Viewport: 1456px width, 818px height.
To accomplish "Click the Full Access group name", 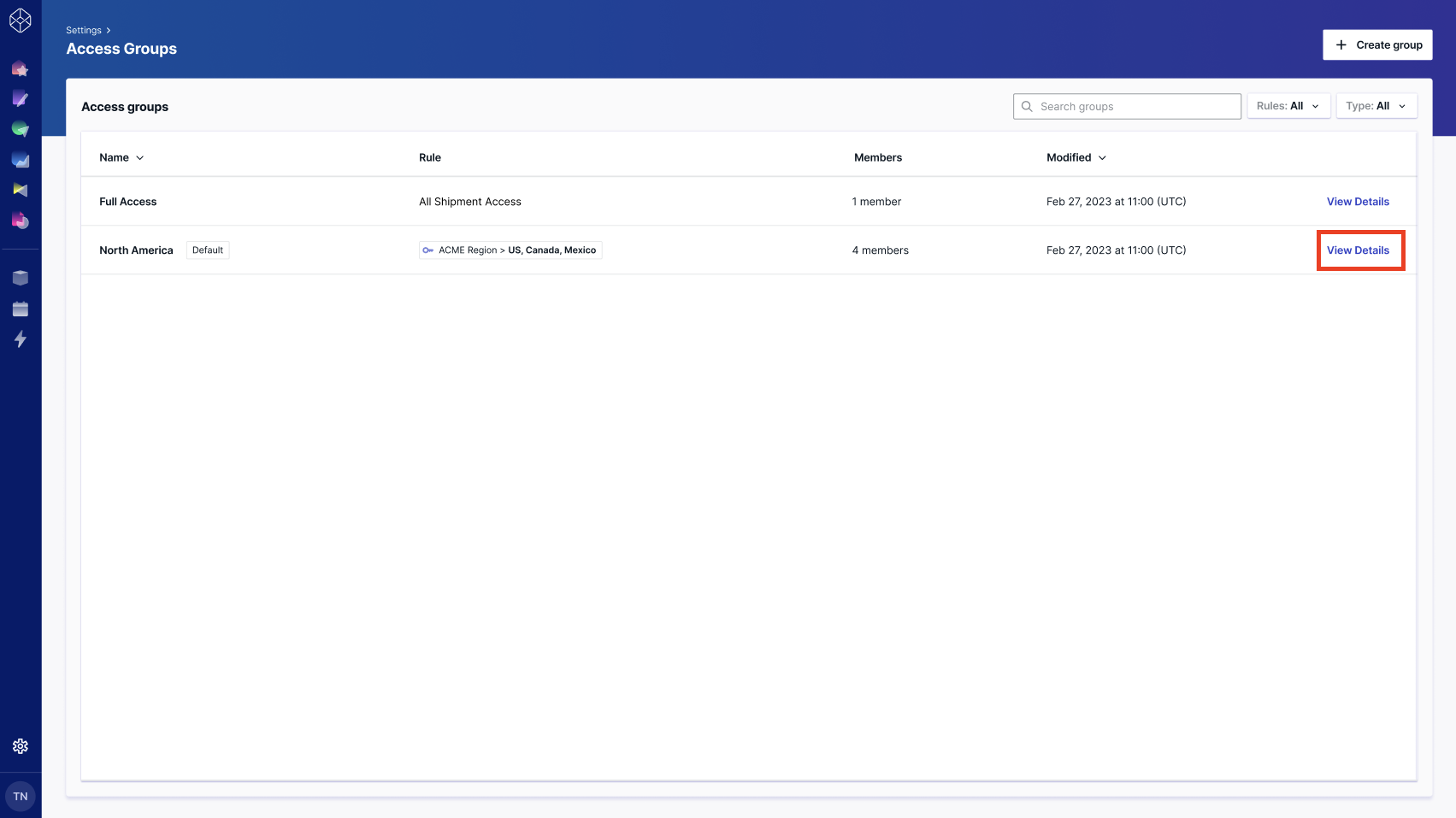I will click(128, 202).
